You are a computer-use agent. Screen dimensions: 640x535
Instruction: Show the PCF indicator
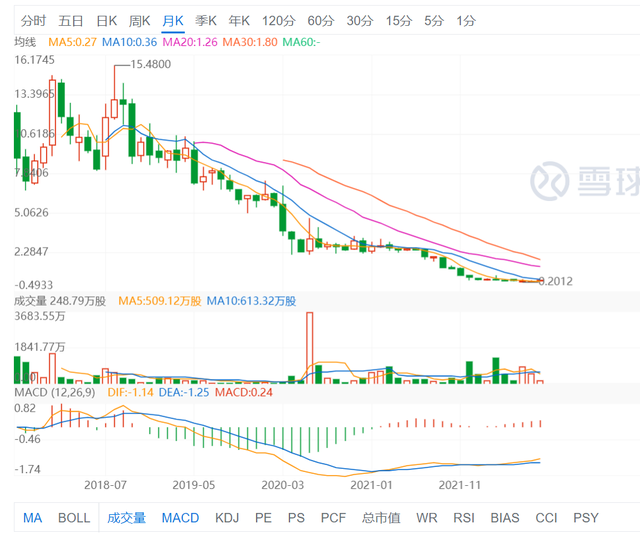(x=333, y=518)
